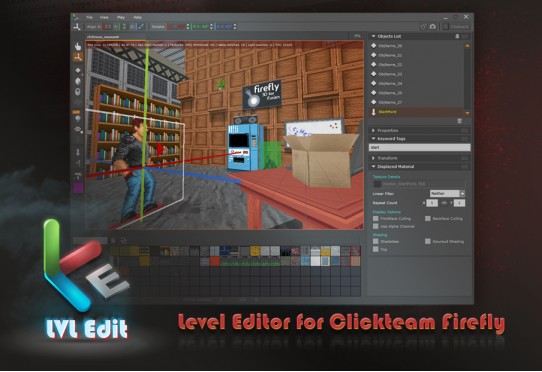Click the app logo in title bar
This screenshot has width=542, height=372.
(75, 17)
